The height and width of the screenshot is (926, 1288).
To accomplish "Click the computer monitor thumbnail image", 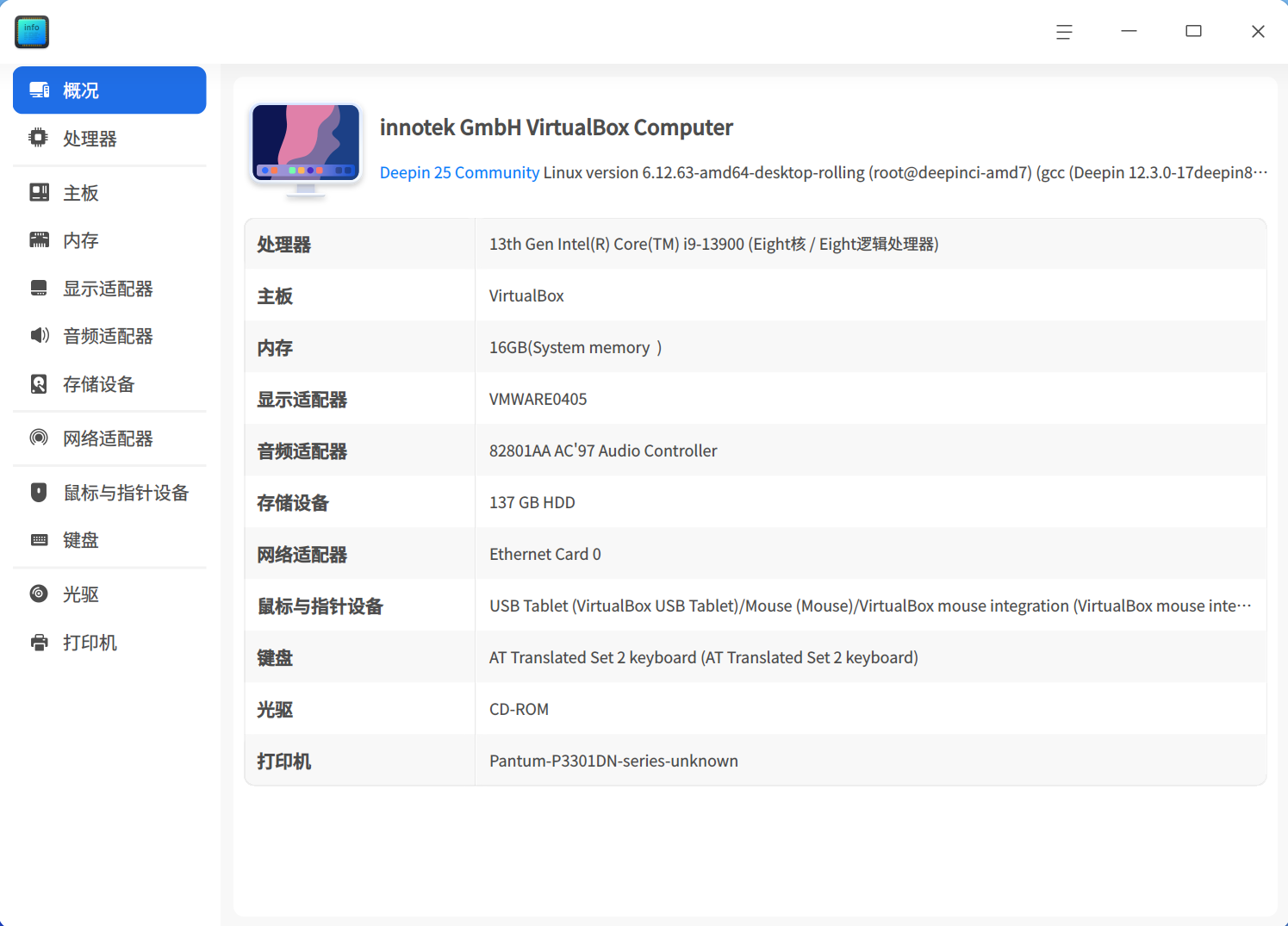I will click(x=306, y=151).
